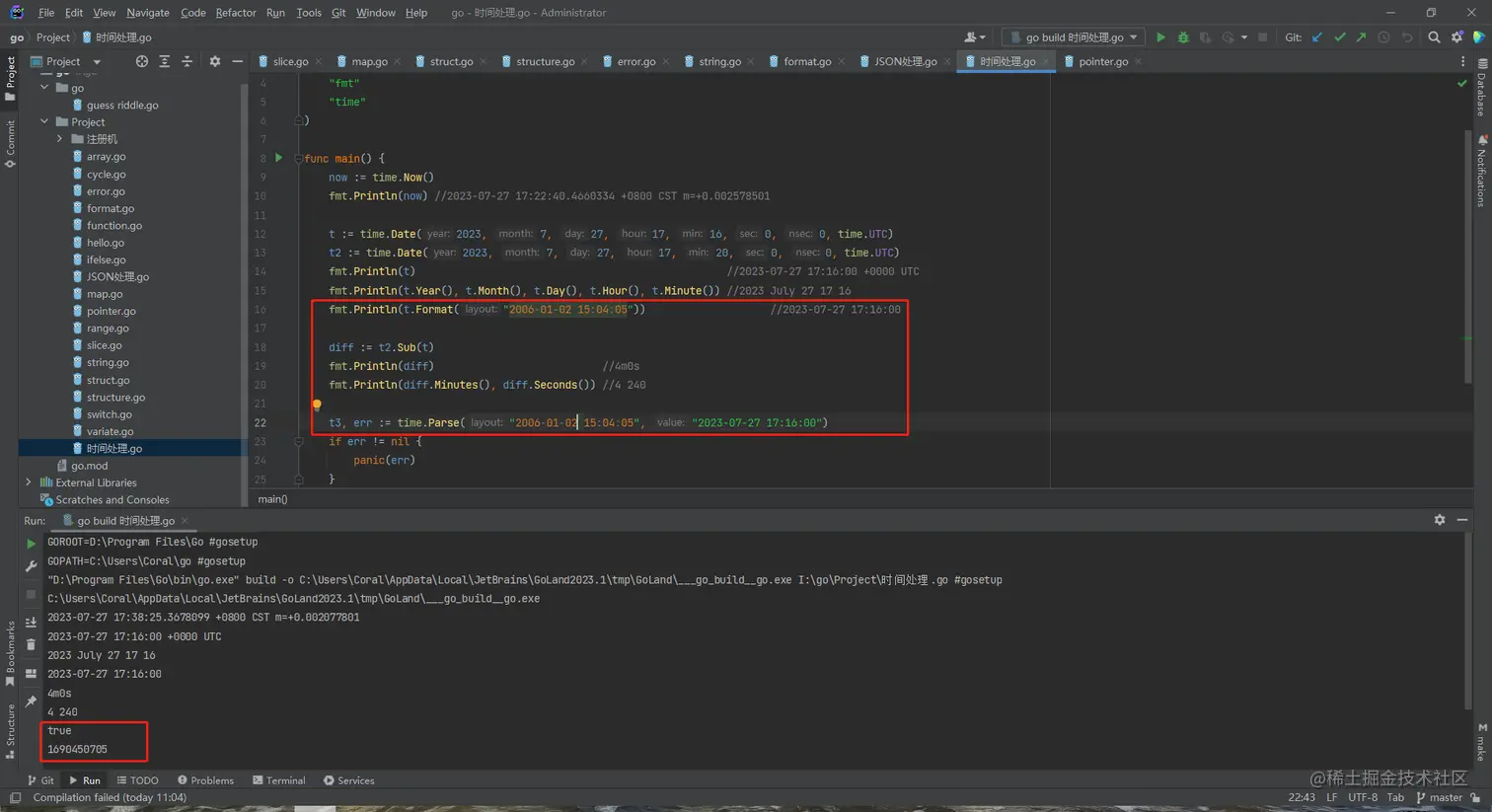Open recent files list more-tabs icon
Viewport: 1492px width, 812px height.
coord(1462,61)
